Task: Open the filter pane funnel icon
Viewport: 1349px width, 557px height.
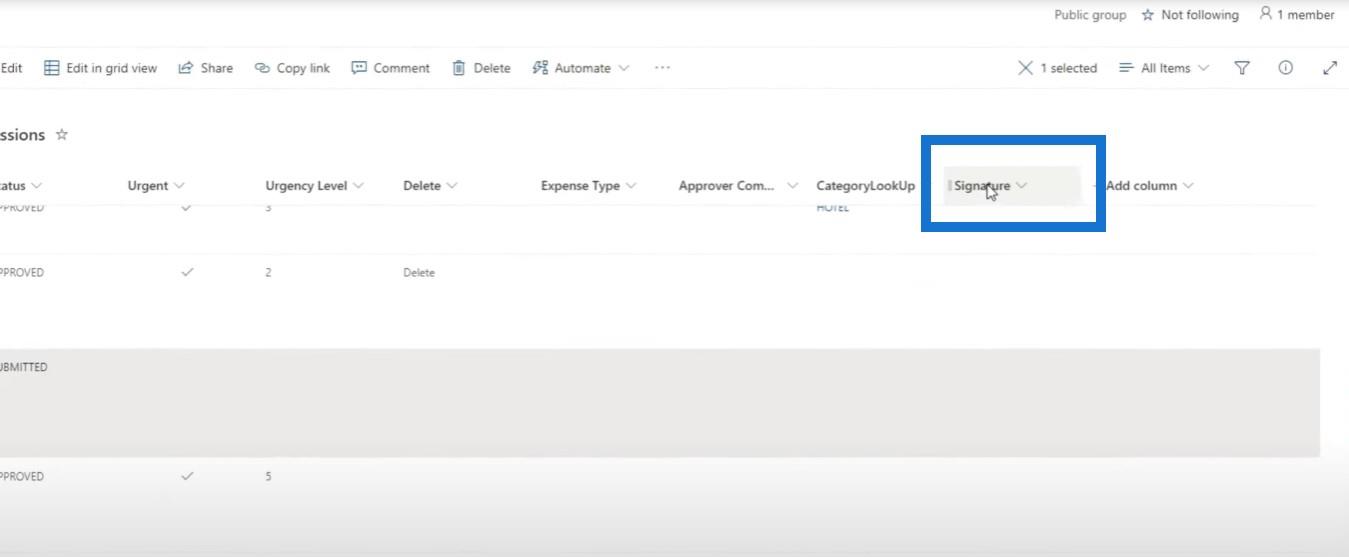Action: coord(1242,68)
